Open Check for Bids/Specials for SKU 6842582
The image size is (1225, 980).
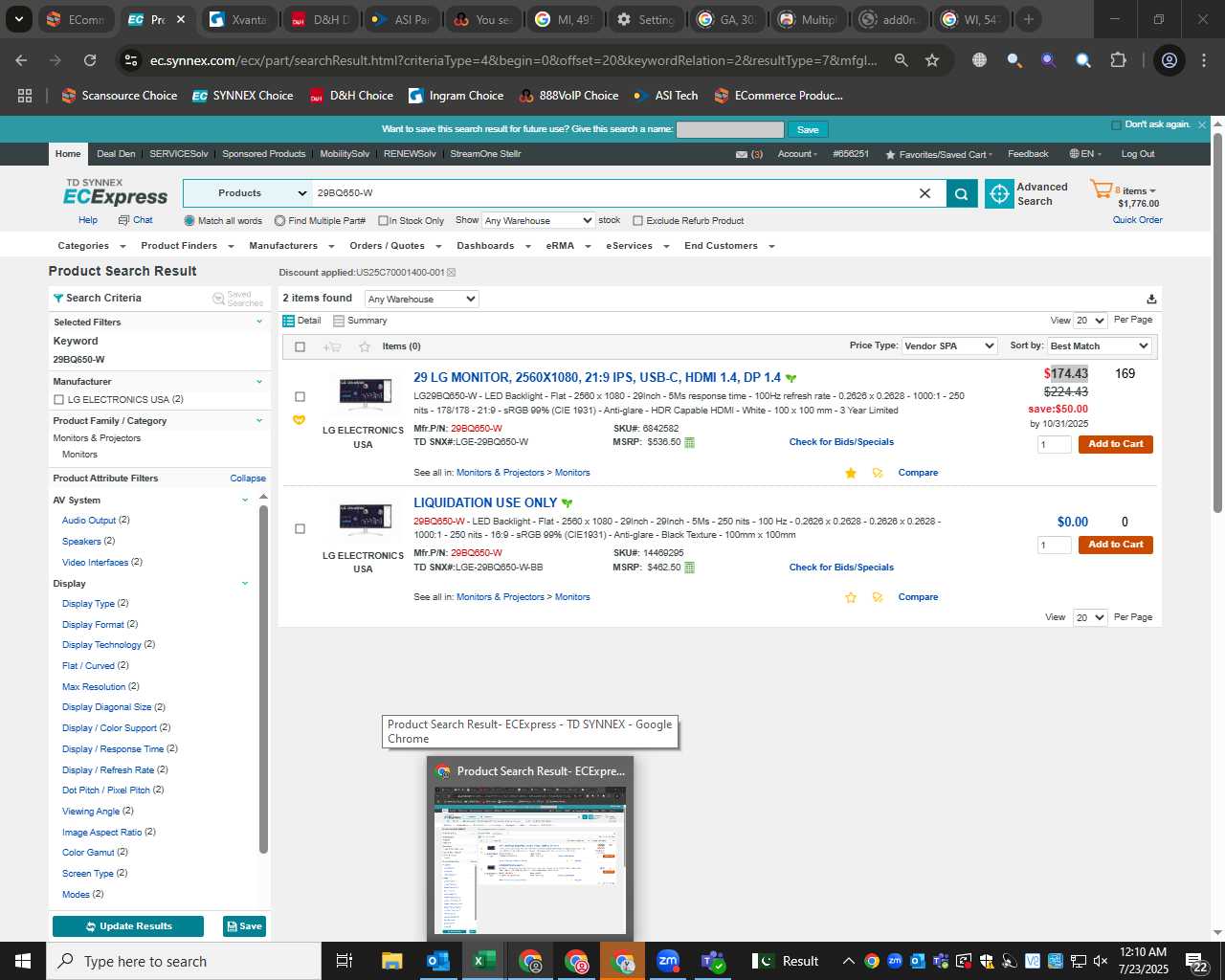(841, 442)
